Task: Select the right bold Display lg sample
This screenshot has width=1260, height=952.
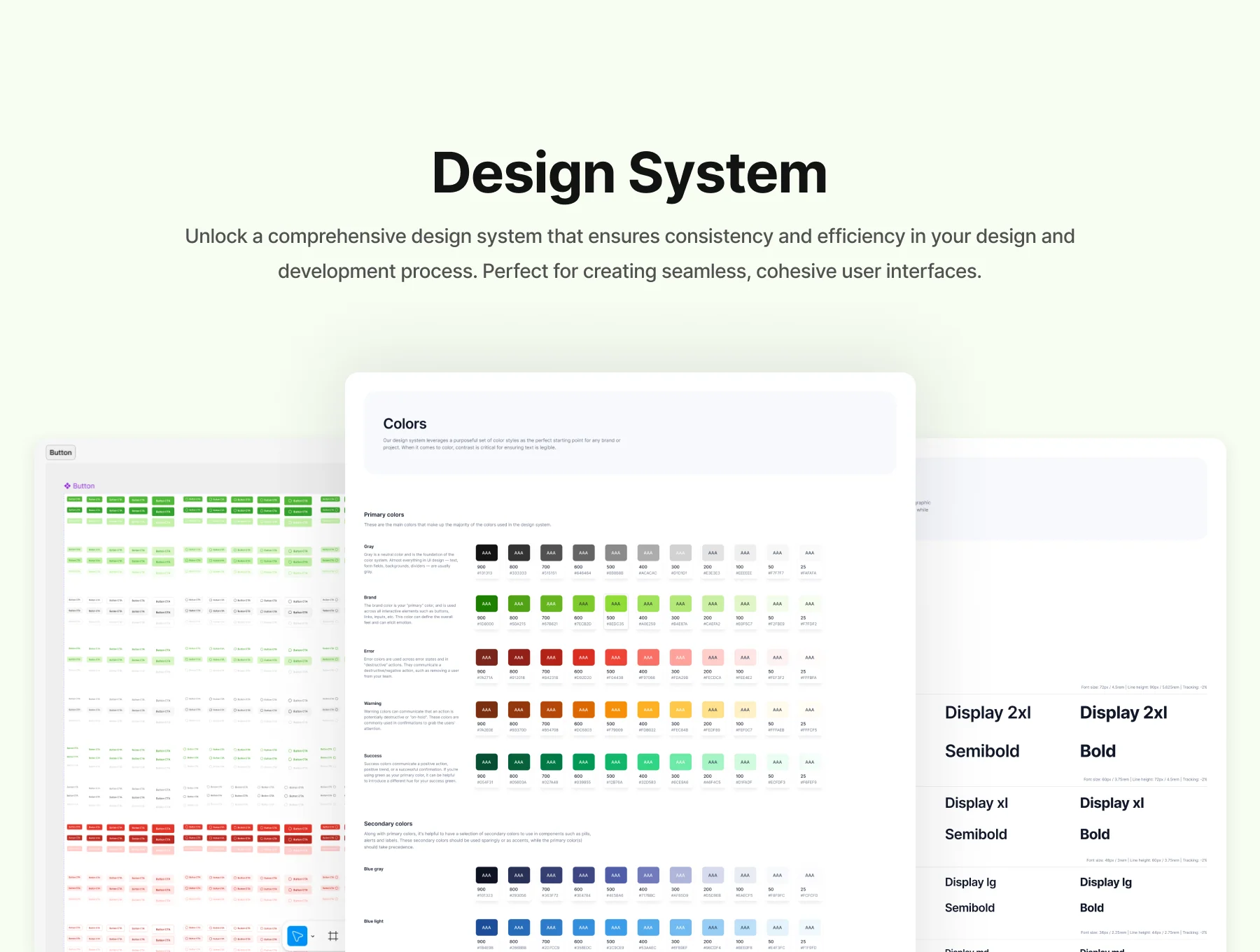Action: pyautogui.click(x=1106, y=882)
